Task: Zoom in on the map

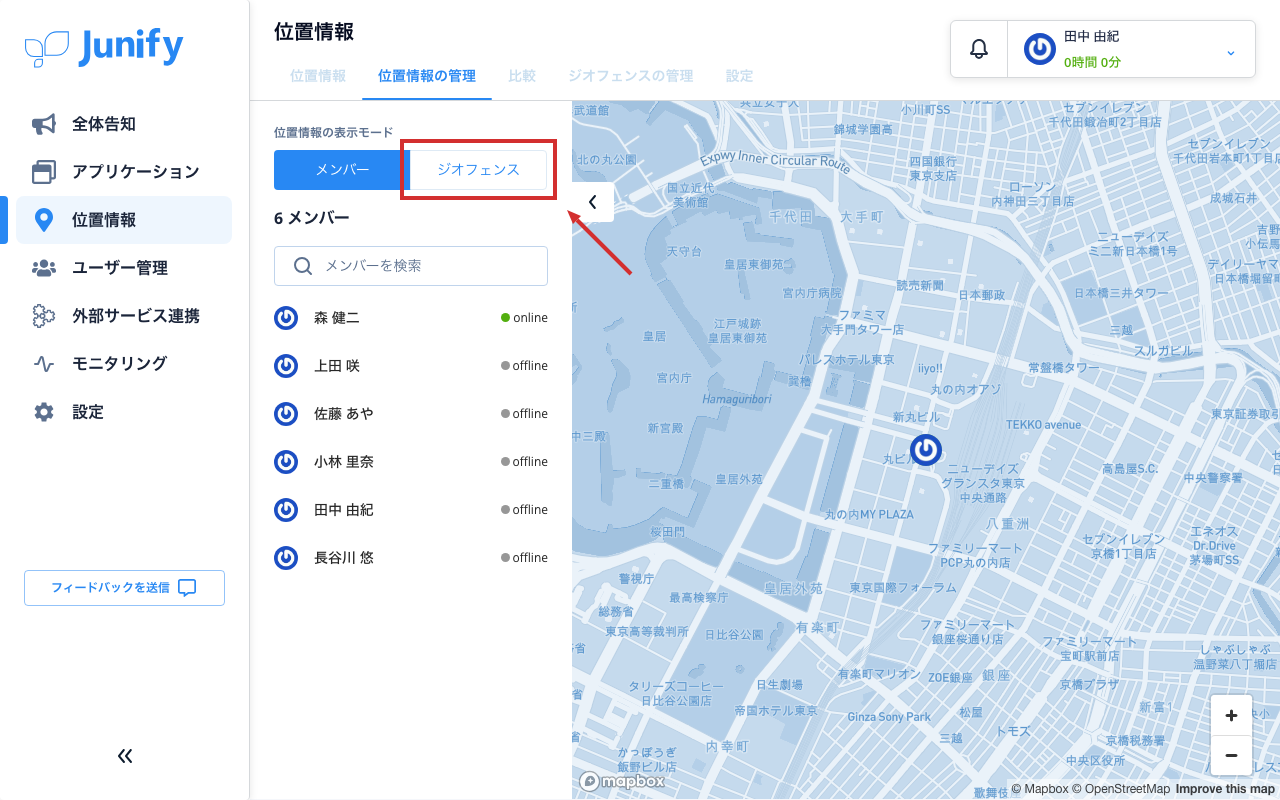Action: pyautogui.click(x=1231, y=715)
